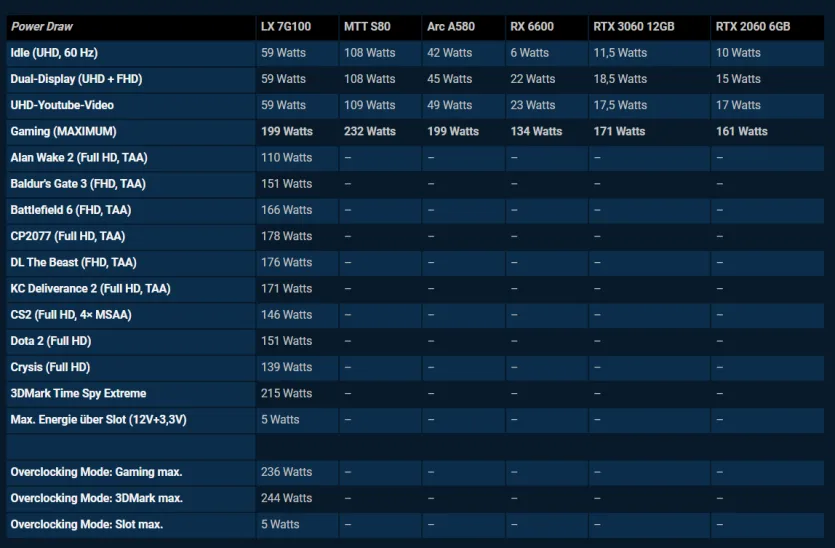Screen dimensions: 835x548
Task: Click the 6 Watts idle value for RX 6600
Action: pos(529,53)
